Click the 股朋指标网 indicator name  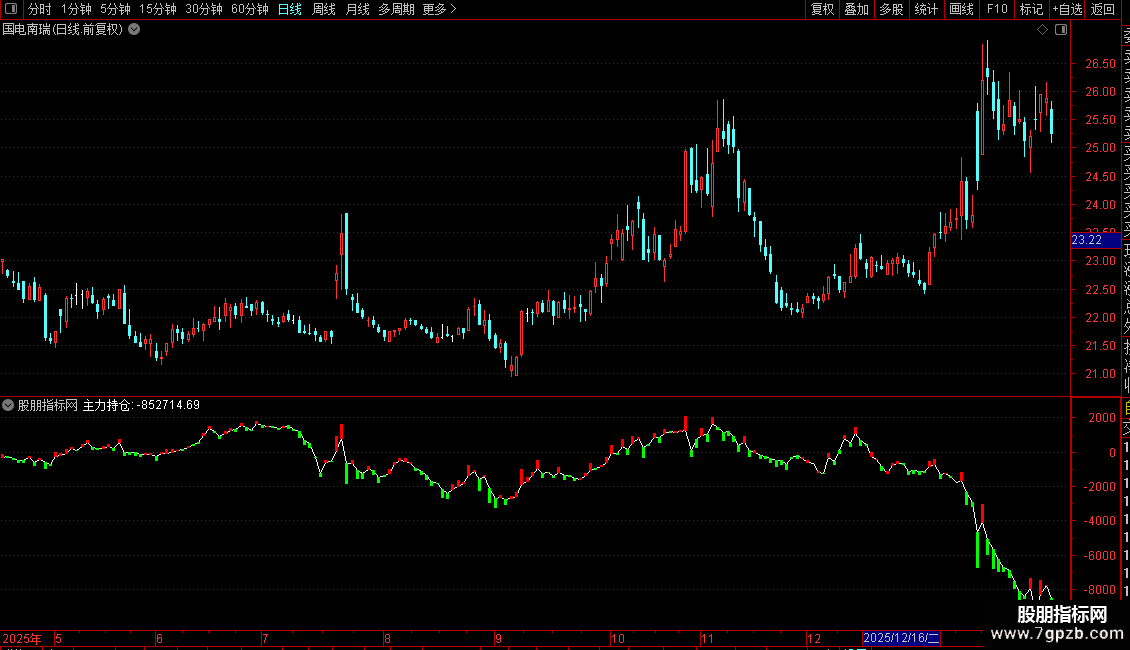tap(48, 405)
